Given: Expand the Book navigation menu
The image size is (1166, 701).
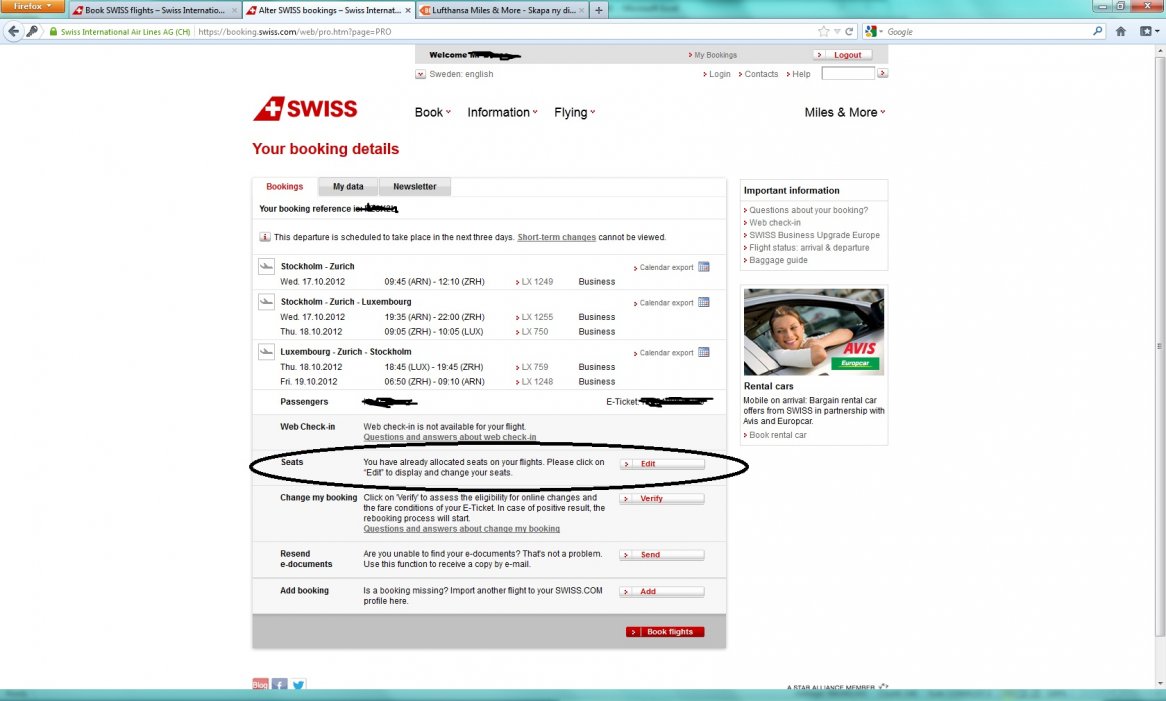Looking at the screenshot, I should click(x=432, y=113).
